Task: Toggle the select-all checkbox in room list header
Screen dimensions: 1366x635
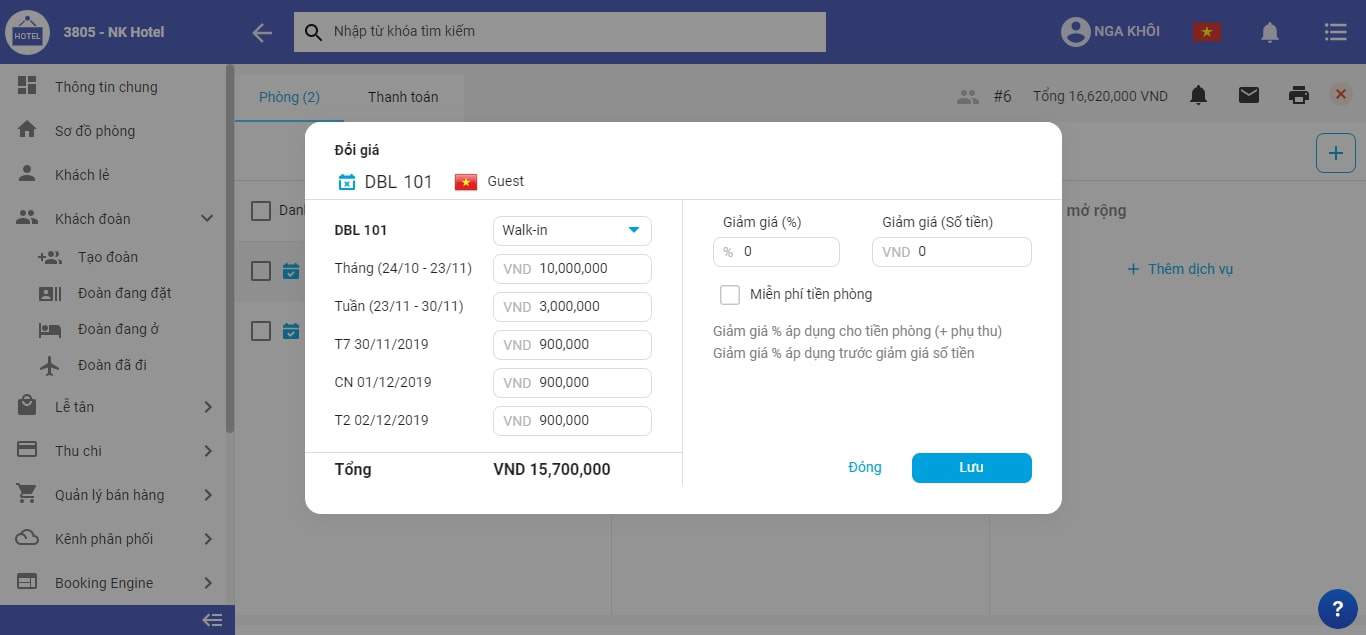Action: point(261,211)
